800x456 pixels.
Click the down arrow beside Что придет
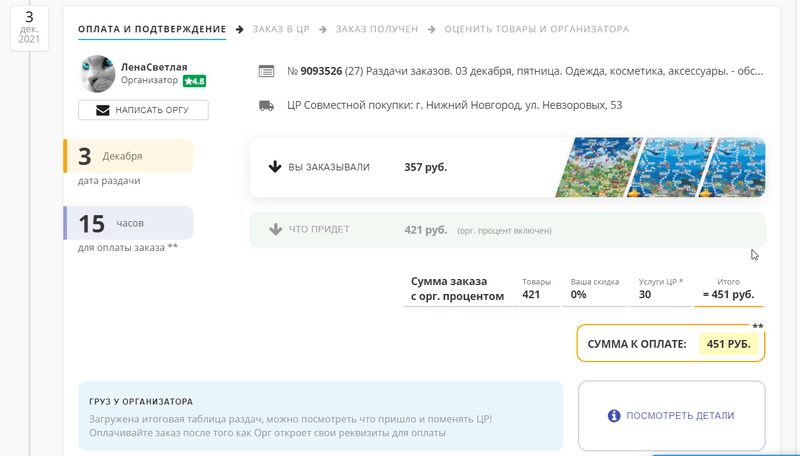tap(276, 230)
